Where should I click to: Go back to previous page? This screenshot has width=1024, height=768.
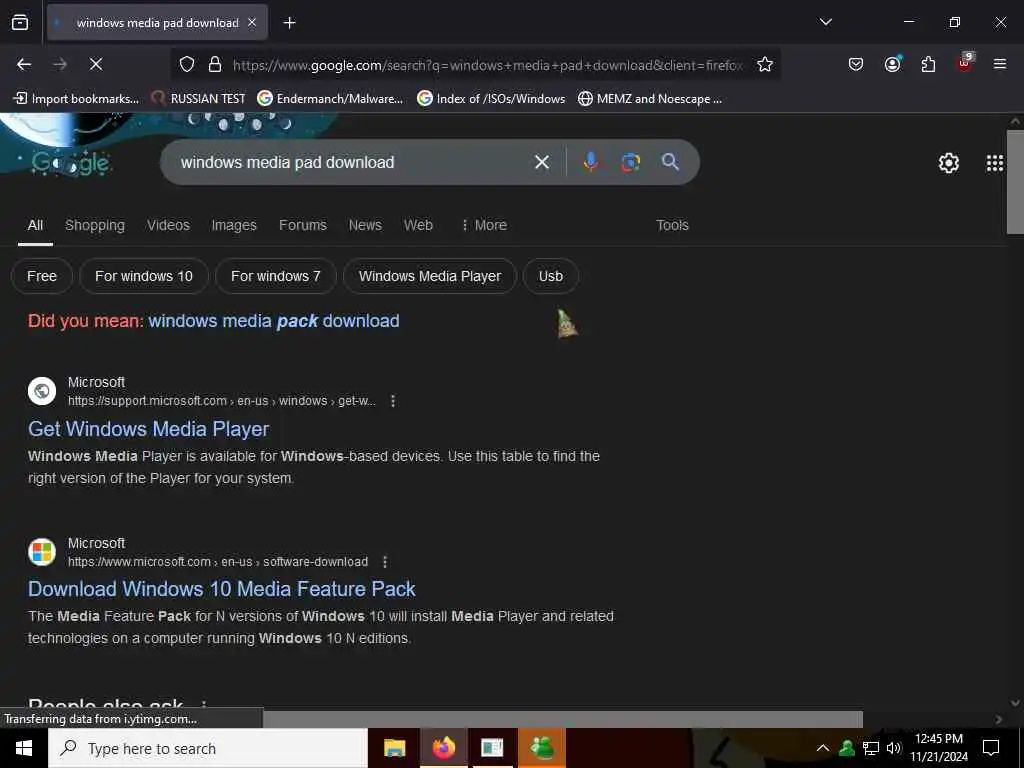pos(24,64)
